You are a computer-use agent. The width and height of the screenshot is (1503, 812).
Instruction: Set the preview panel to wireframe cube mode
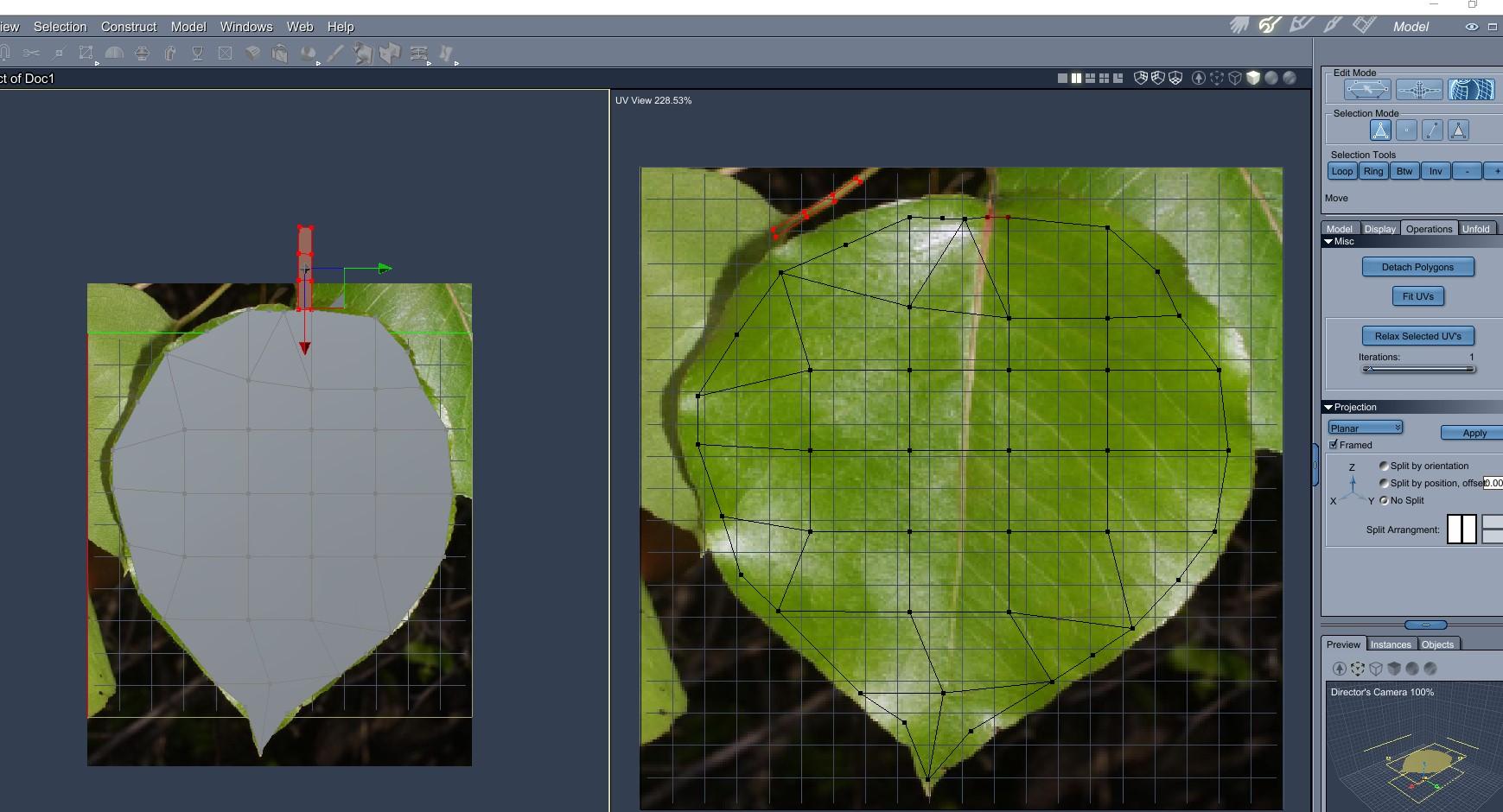(1376, 669)
